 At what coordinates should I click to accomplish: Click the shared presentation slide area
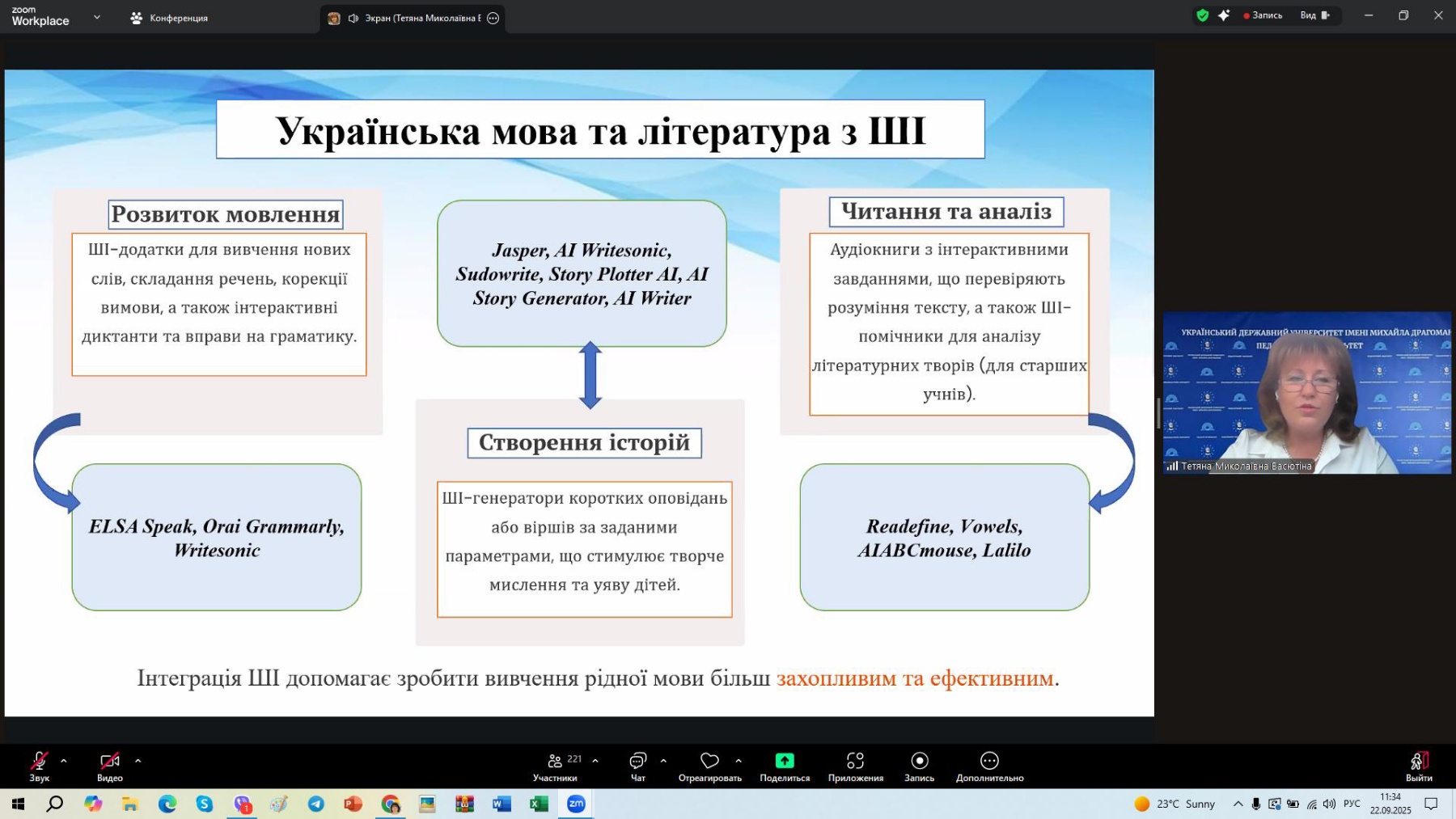[x=579, y=393]
